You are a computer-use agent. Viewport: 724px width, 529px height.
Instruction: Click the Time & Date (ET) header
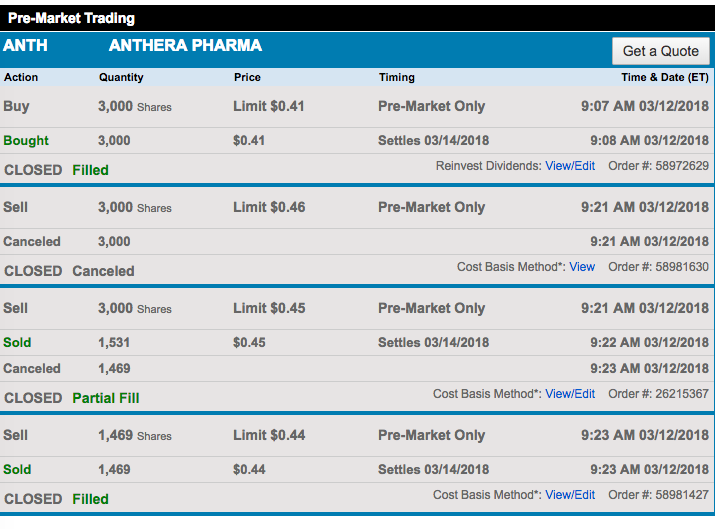665,77
